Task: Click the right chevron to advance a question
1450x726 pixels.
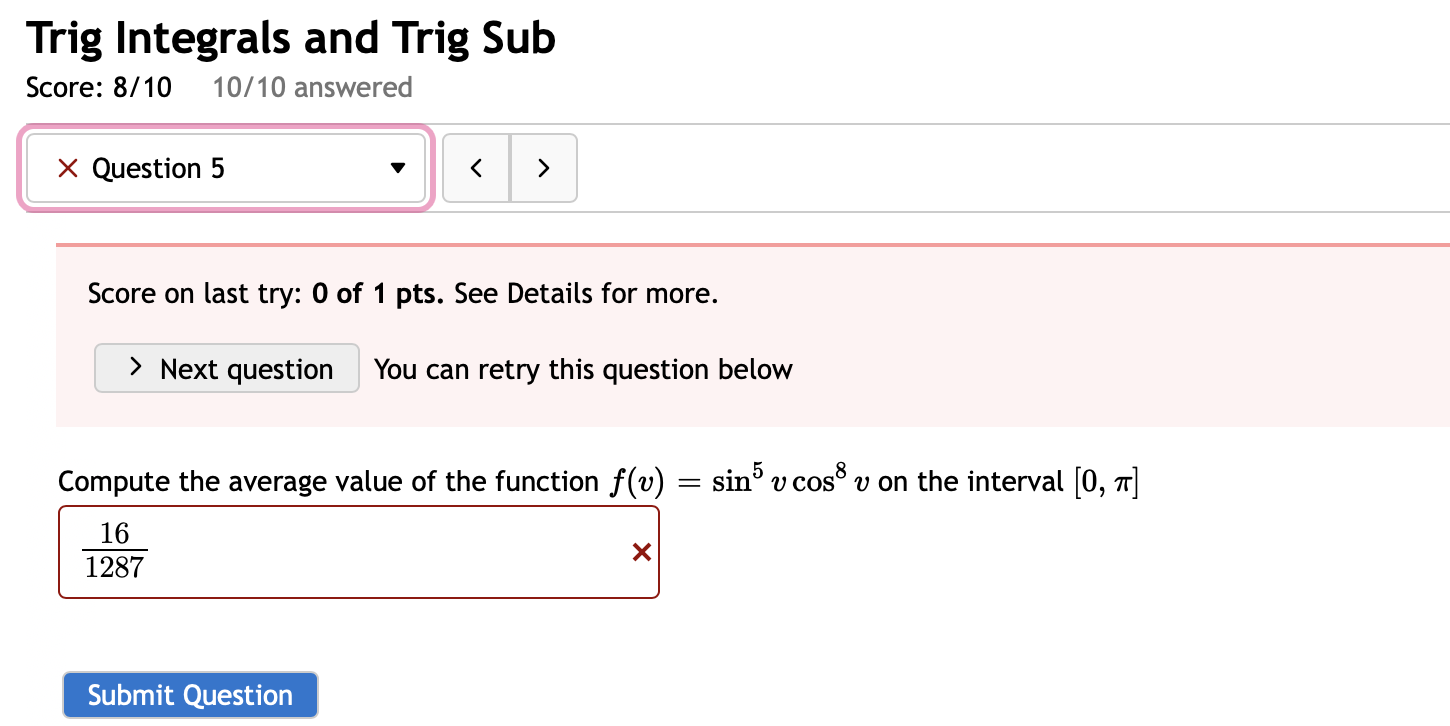Action: pyautogui.click(x=543, y=168)
